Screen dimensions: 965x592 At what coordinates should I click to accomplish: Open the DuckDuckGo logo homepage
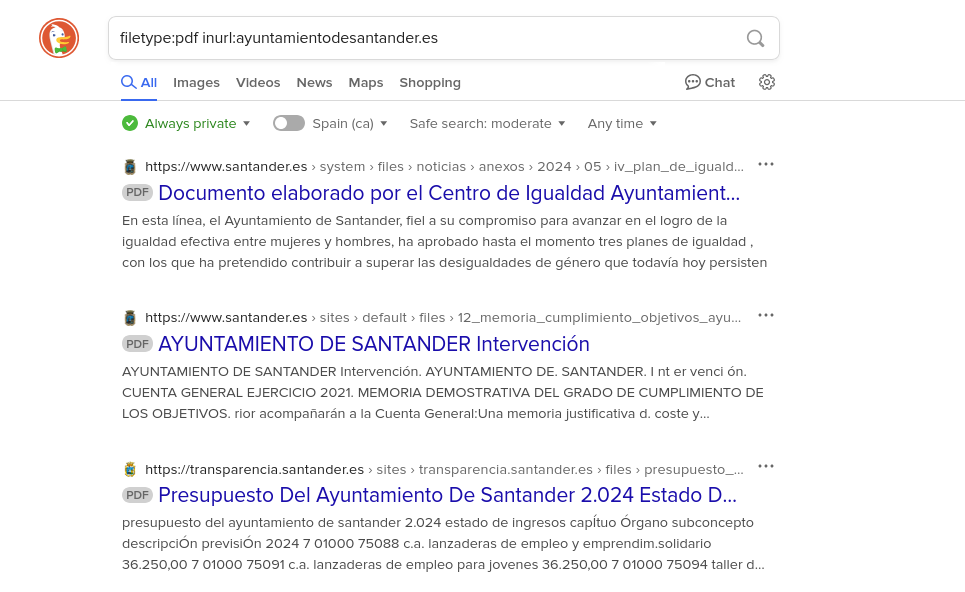tap(59, 38)
